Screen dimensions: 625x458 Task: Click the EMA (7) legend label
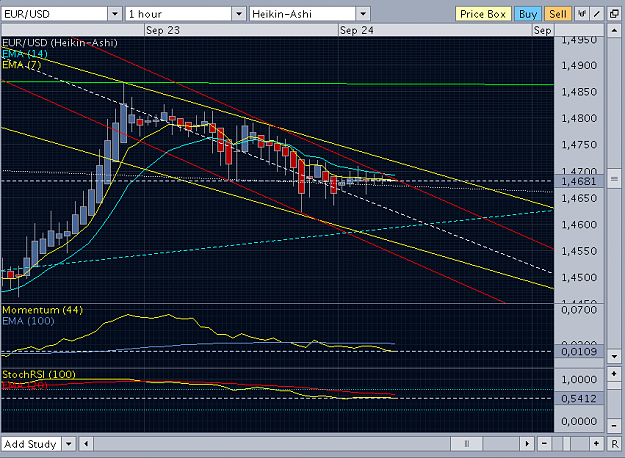(x=22, y=64)
